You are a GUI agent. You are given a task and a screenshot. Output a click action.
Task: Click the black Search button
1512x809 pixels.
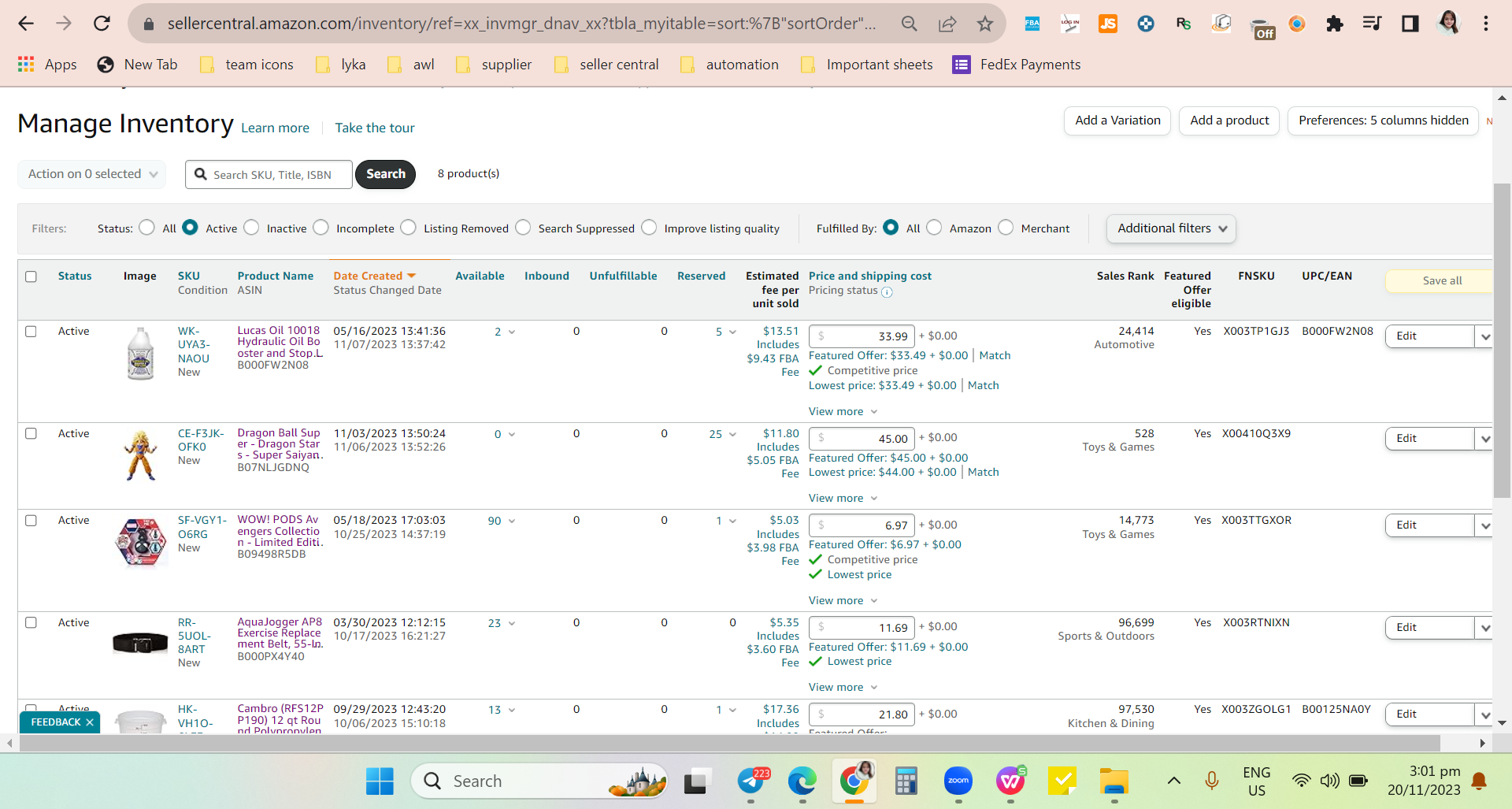[385, 174]
